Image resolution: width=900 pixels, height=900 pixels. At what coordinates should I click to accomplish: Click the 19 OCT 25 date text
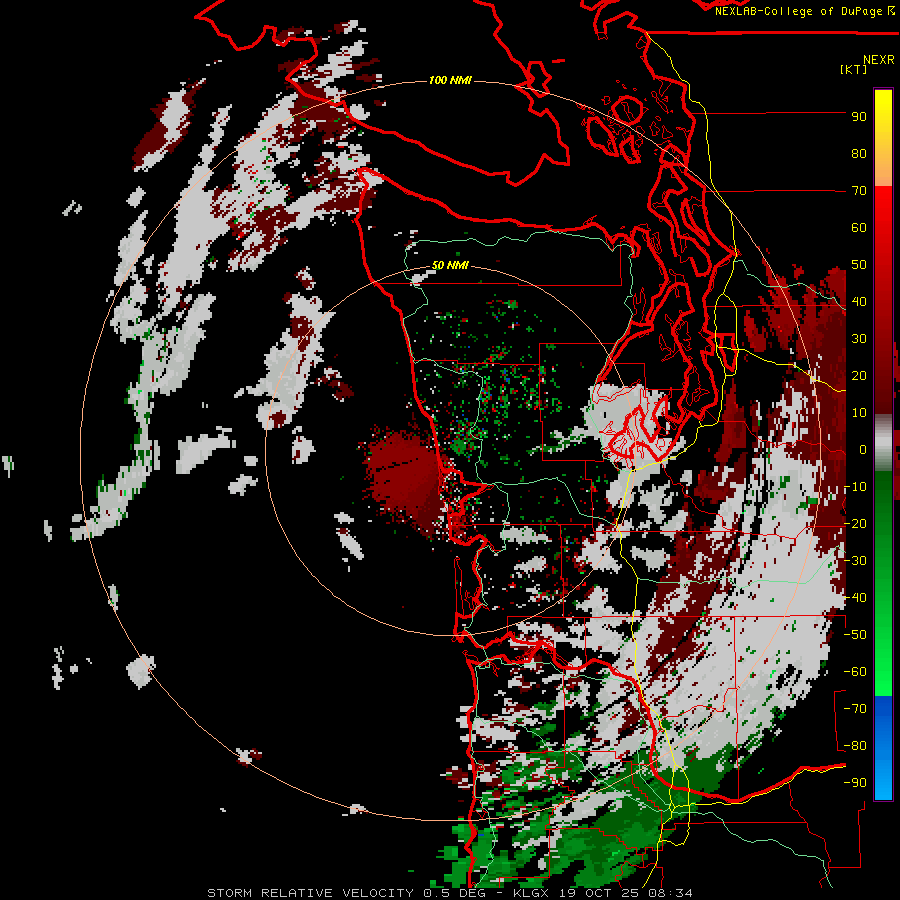(x=600, y=893)
